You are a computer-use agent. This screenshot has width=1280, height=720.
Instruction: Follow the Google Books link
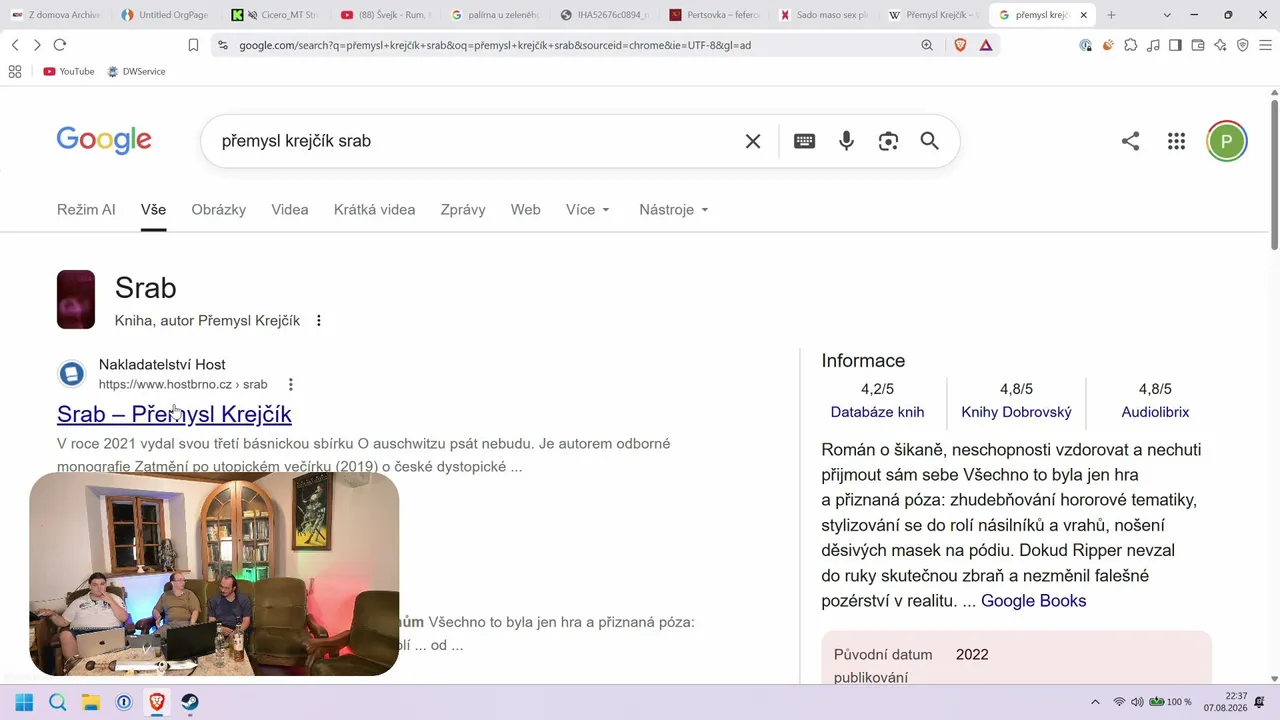tap(1033, 601)
